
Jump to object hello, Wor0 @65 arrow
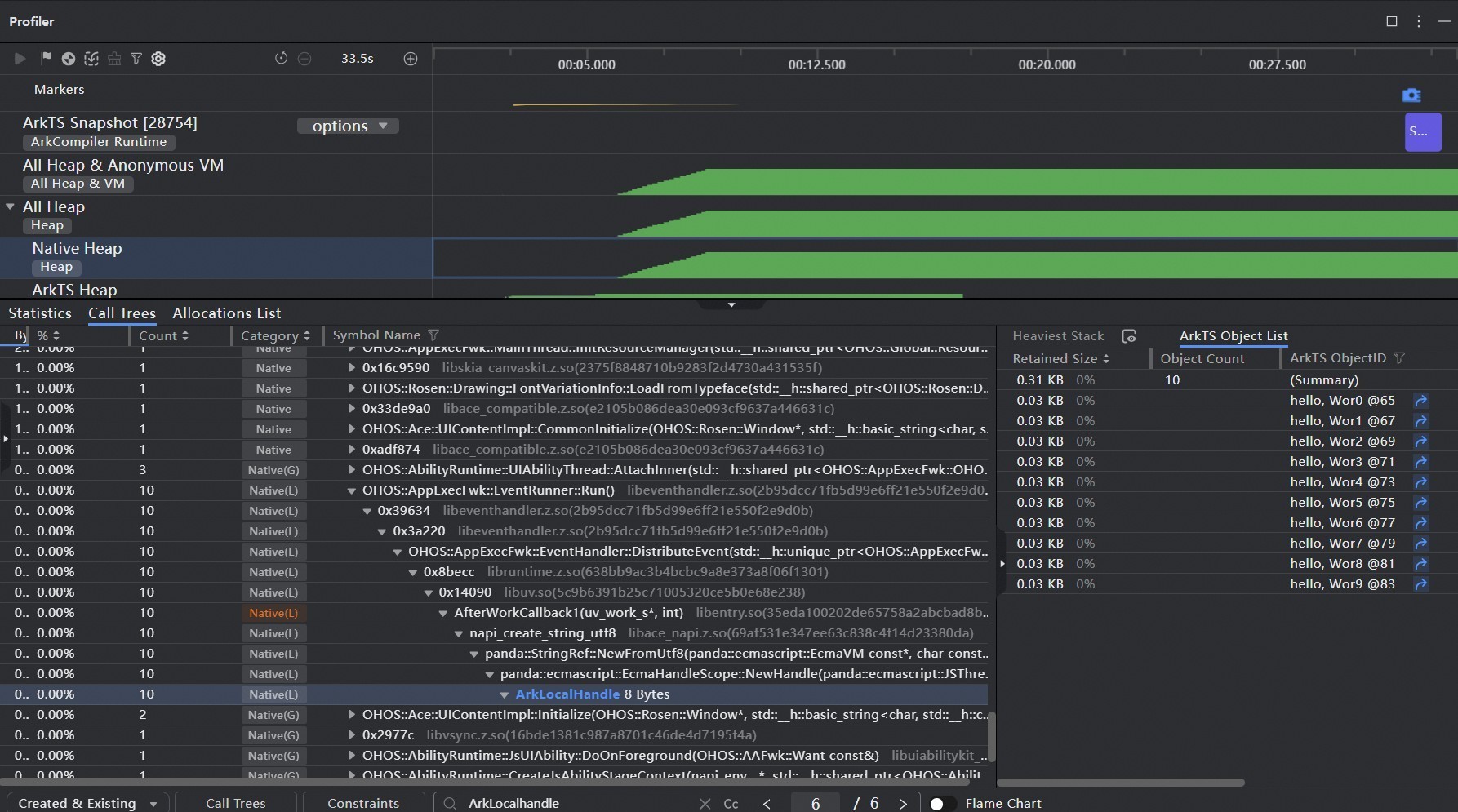pyautogui.click(x=1421, y=401)
